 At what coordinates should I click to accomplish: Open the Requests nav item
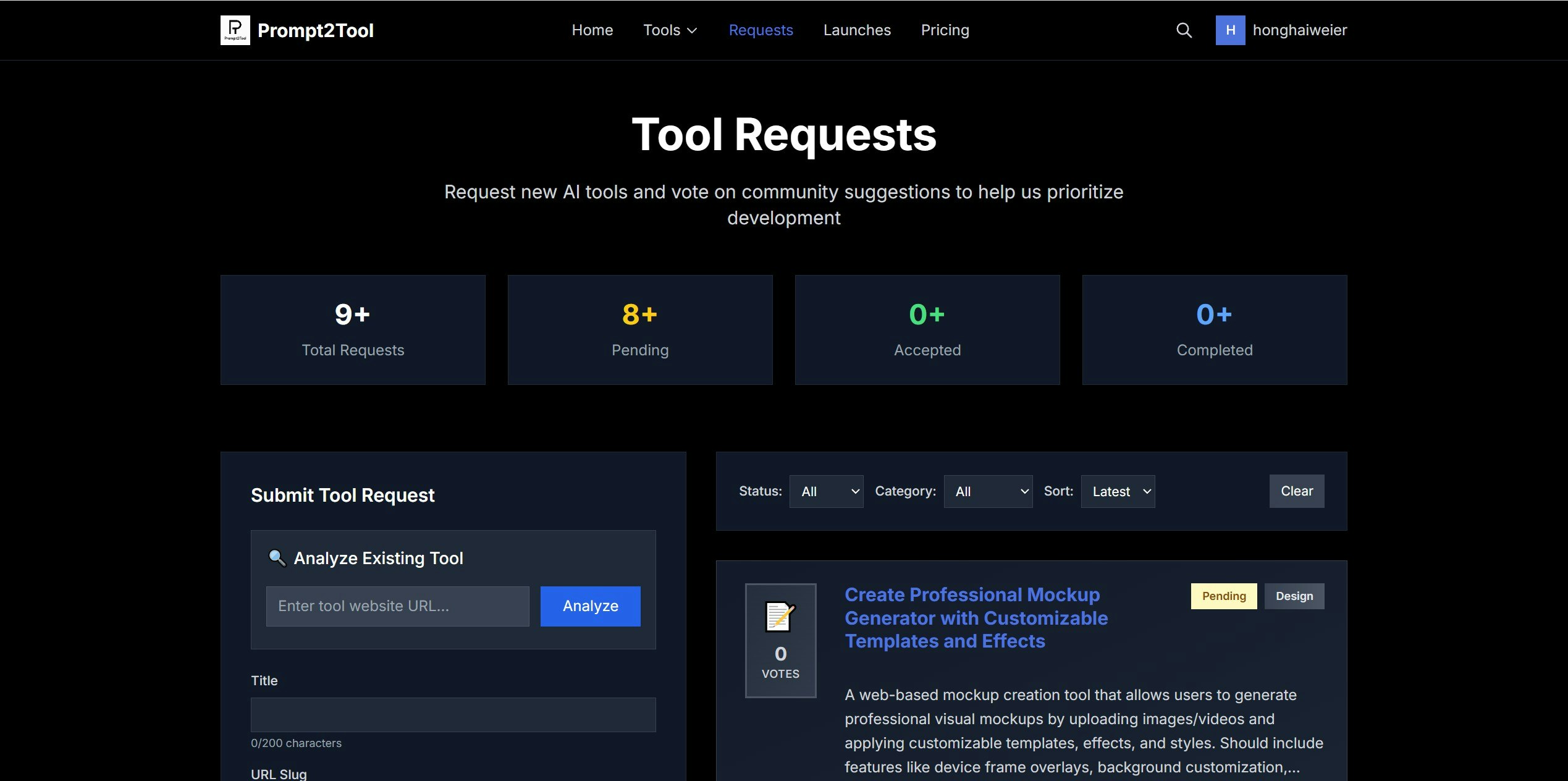coord(761,30)
